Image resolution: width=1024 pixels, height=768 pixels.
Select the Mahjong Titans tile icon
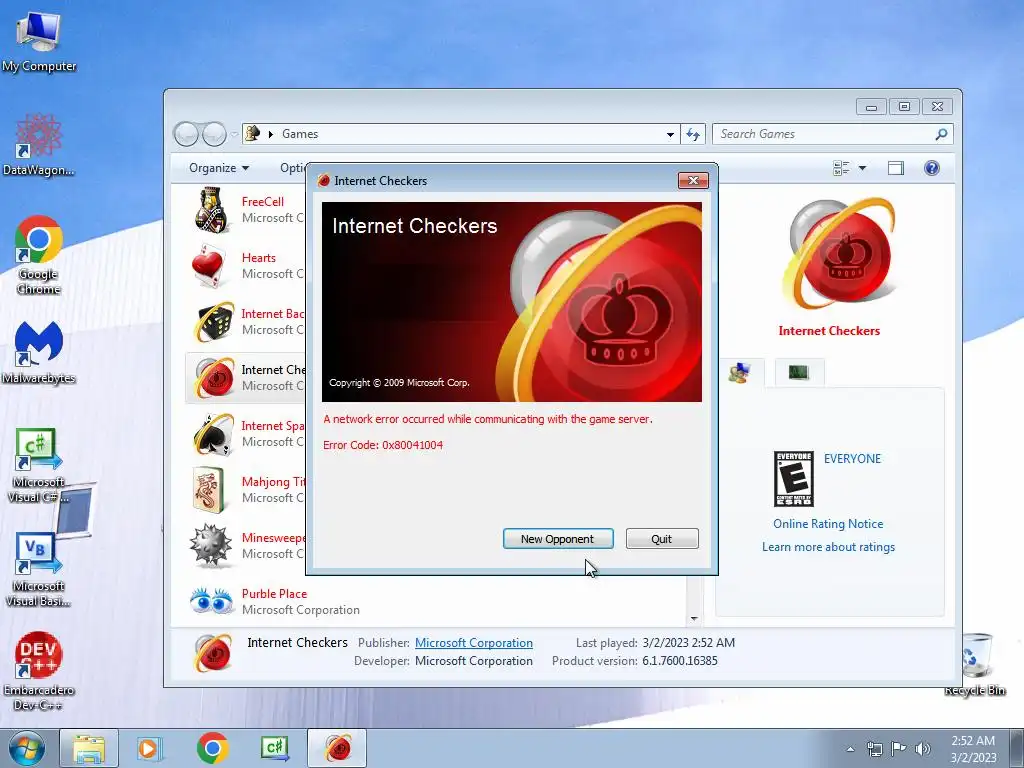coord(210,490)
